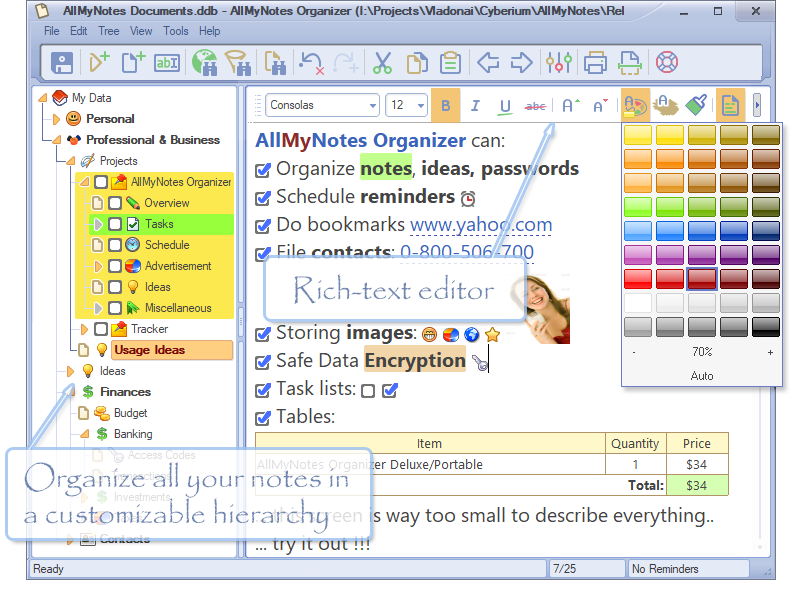Select the Budget note
Image resolution: width=800 pixels, height=592 pixels.
point(130,413)
